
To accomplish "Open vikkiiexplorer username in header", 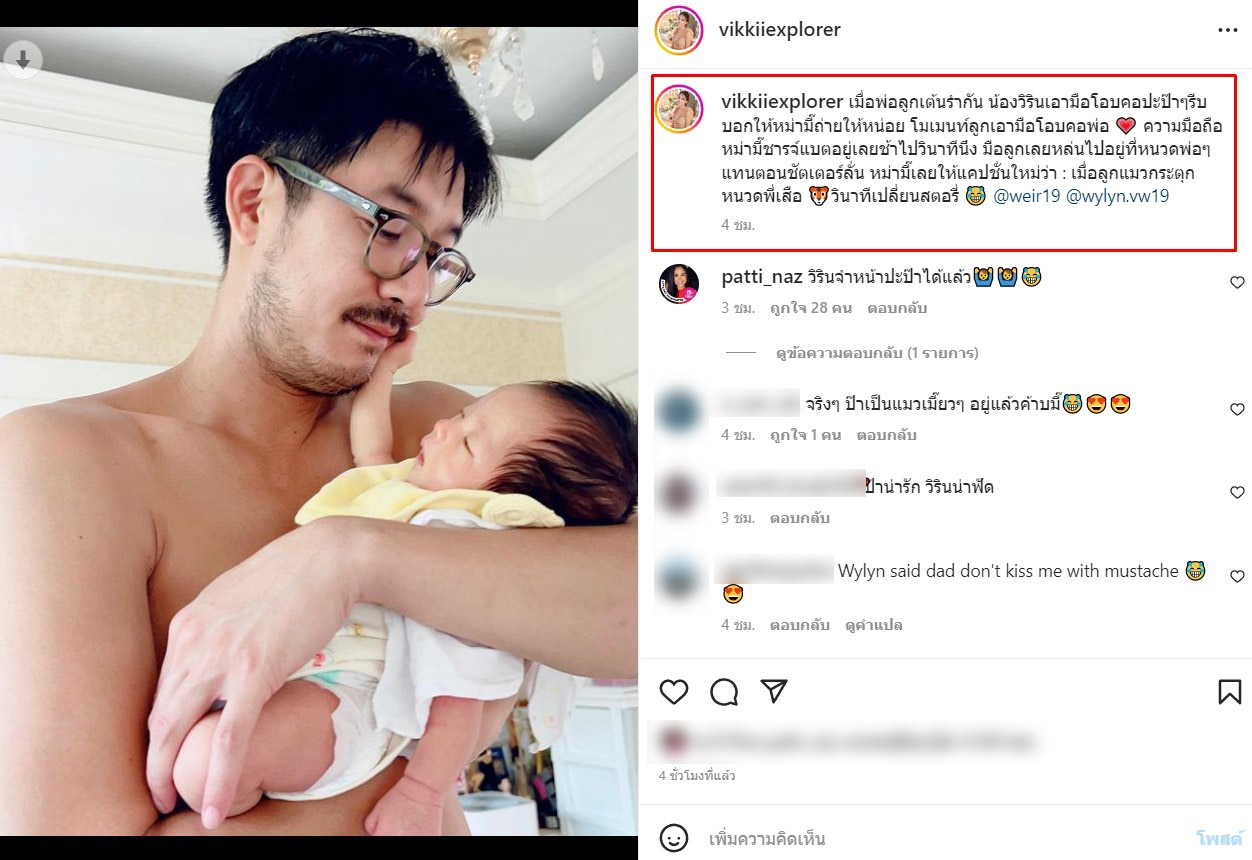I will point(780,30).
